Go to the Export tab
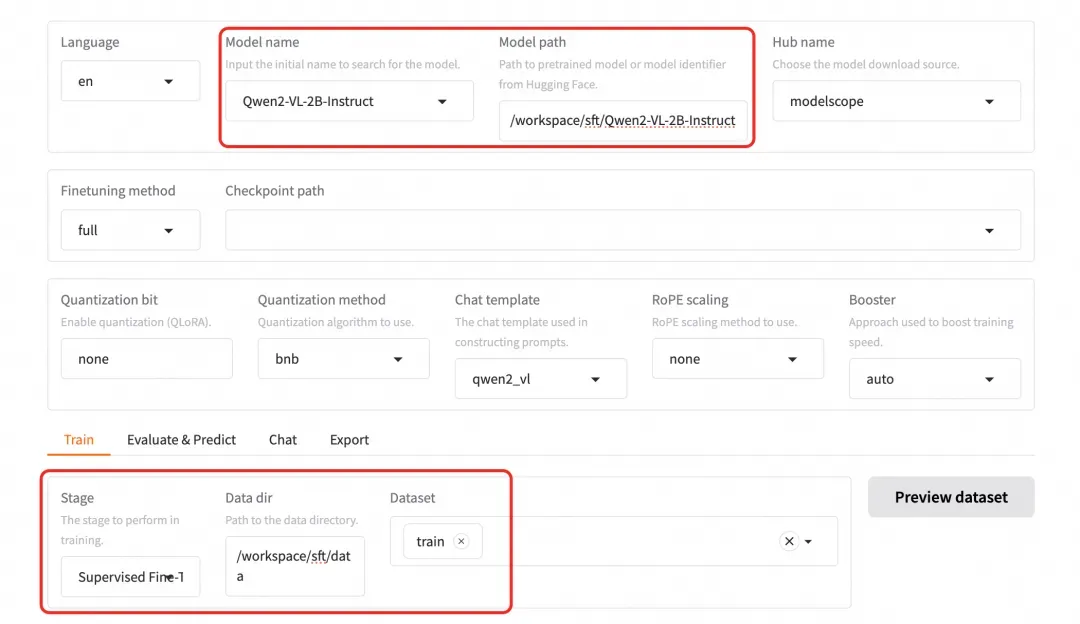Screen dimensions: 1080x624 coord(349,440)
